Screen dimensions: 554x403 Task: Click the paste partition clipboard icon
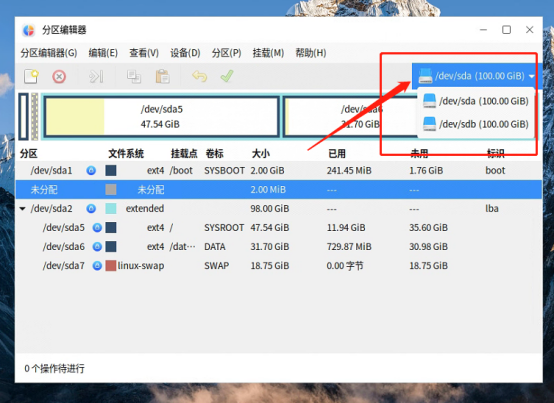click(163, 76)
